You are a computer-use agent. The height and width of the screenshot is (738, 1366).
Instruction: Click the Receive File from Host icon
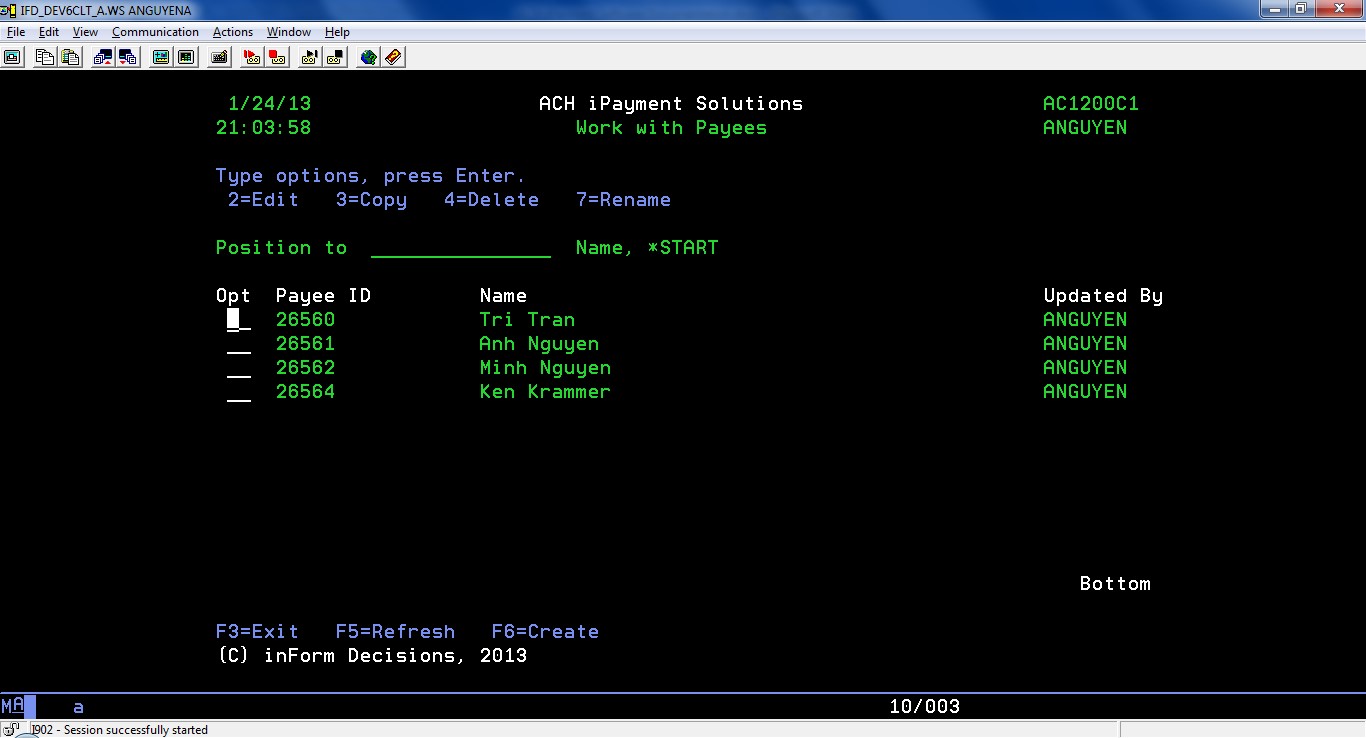(128, 57)
